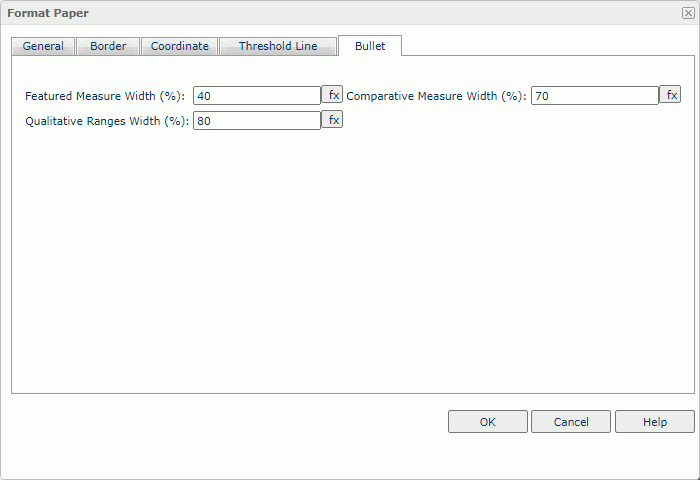700x480 pixels.
Task: Focus the Comparative Measure Width input field
Action: click(x=594, y=96)
